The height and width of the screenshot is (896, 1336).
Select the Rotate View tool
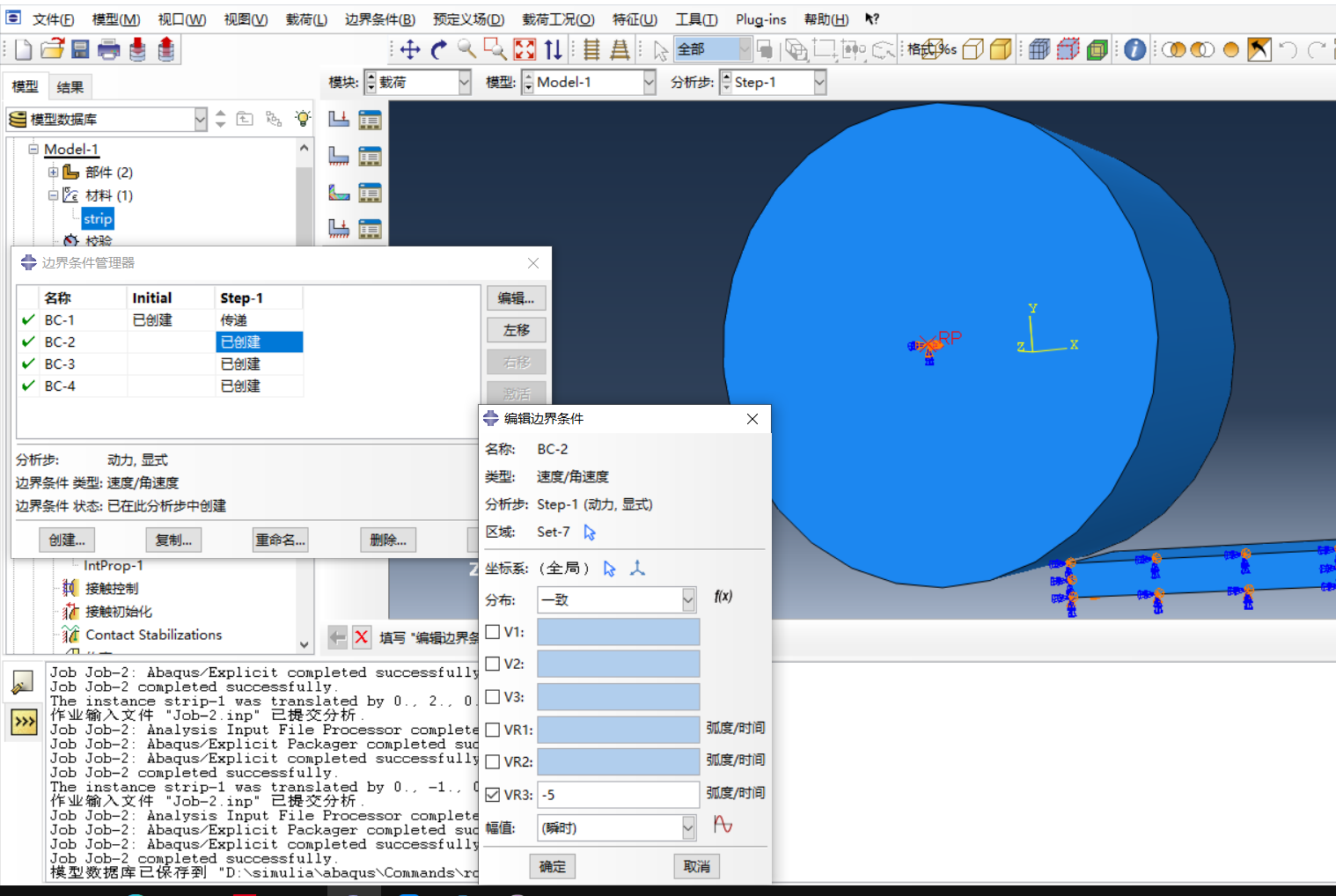point(438,50)
